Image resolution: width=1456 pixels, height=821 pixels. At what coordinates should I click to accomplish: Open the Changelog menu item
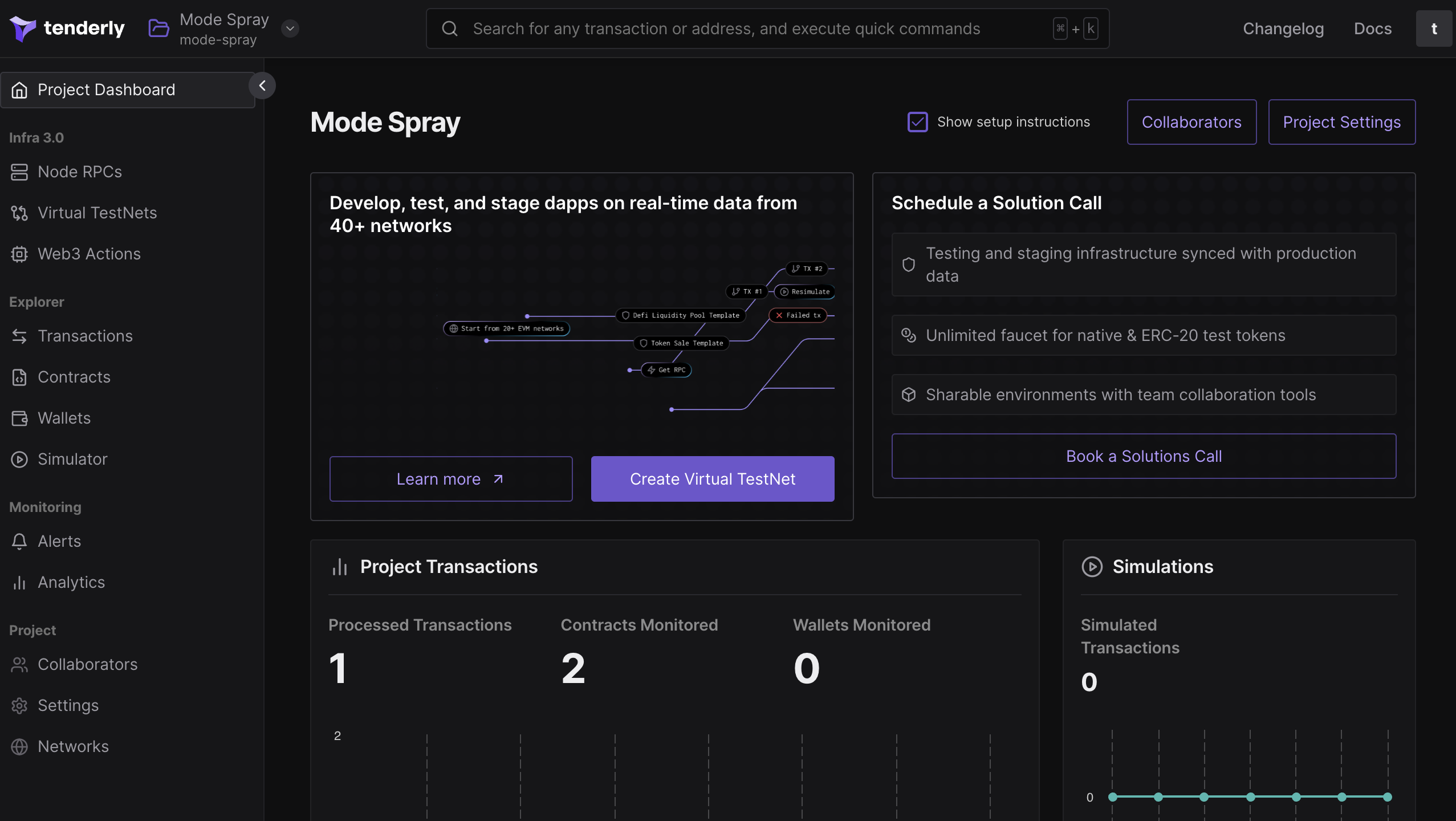1283,29
